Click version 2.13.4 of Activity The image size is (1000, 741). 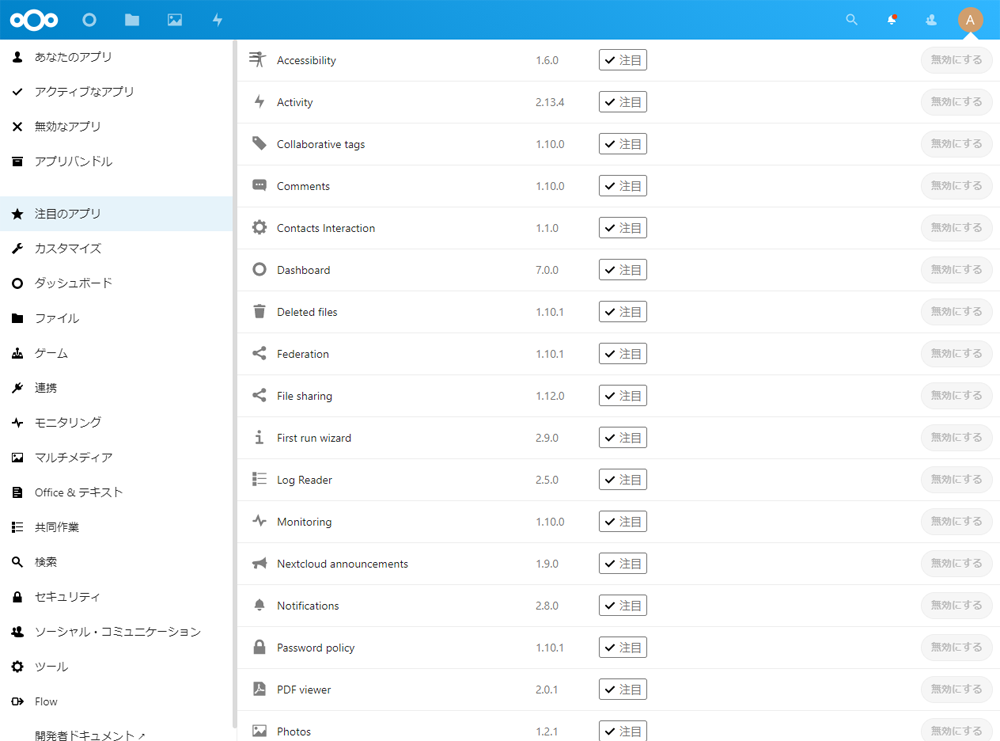pyautogui.click(x=550, y=102)
